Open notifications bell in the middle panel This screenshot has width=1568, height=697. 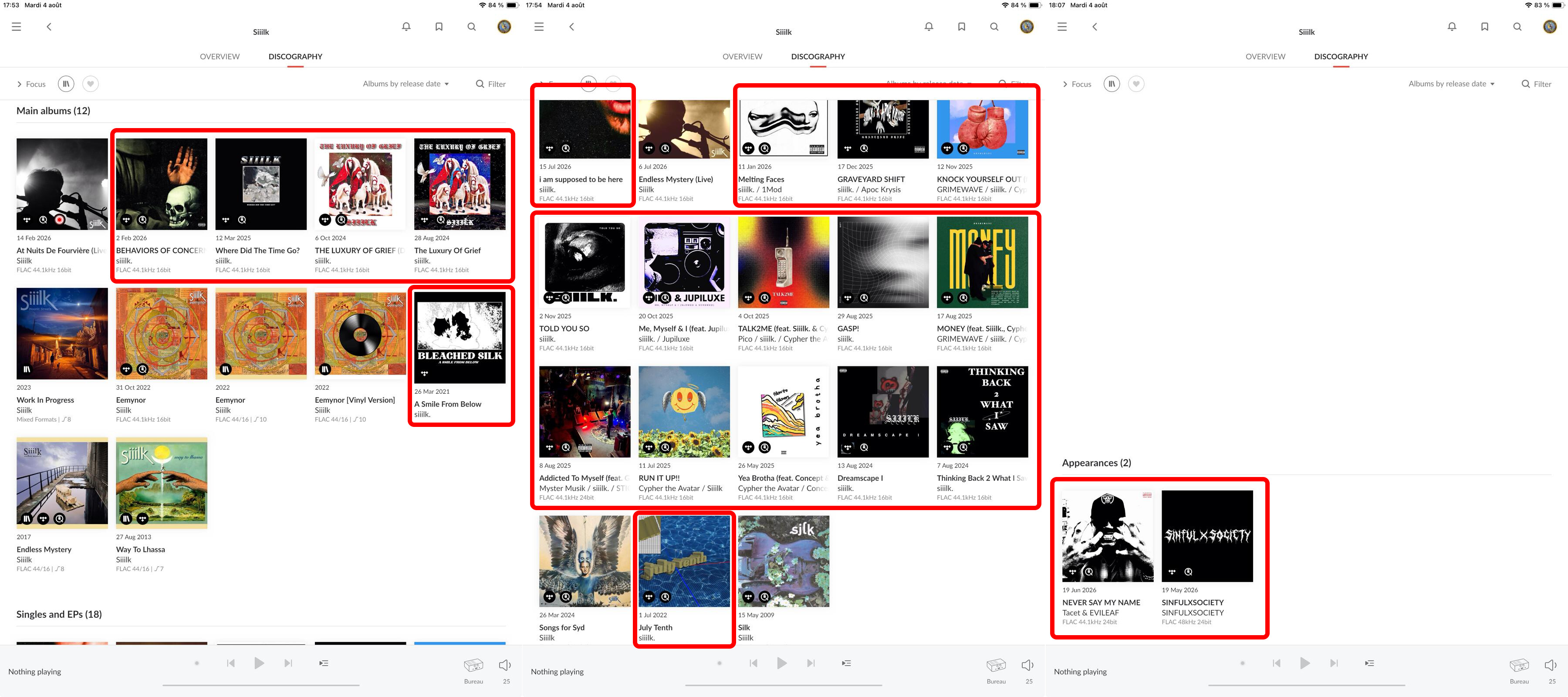[929, 27]
